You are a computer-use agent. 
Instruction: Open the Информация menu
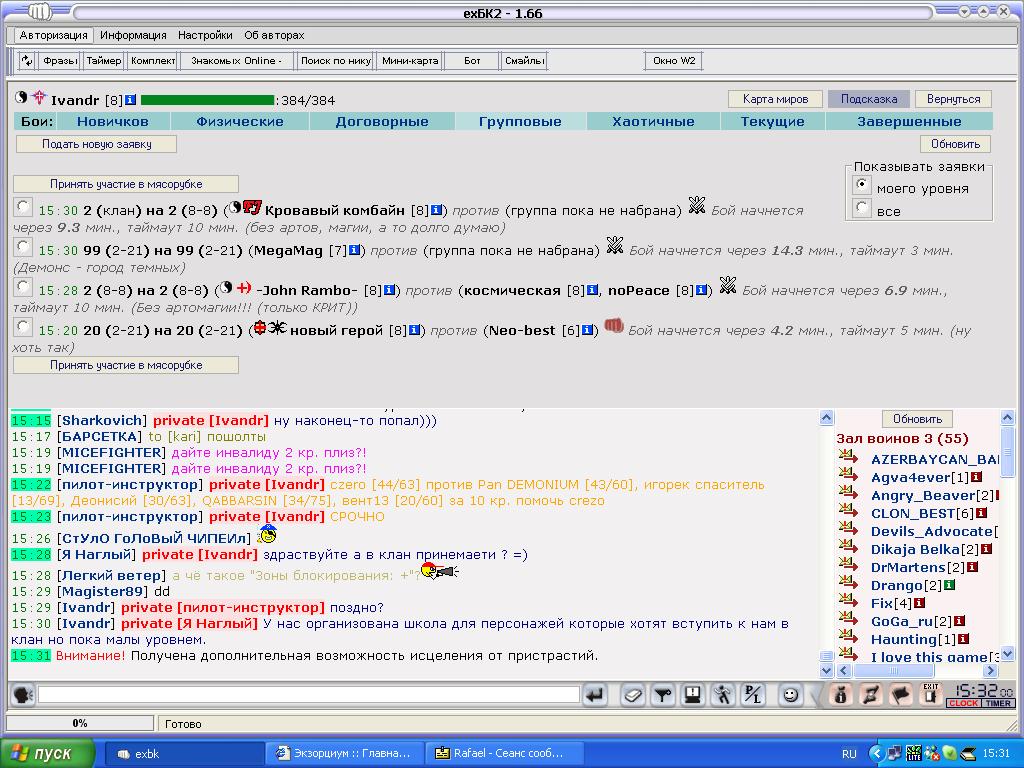133,35
